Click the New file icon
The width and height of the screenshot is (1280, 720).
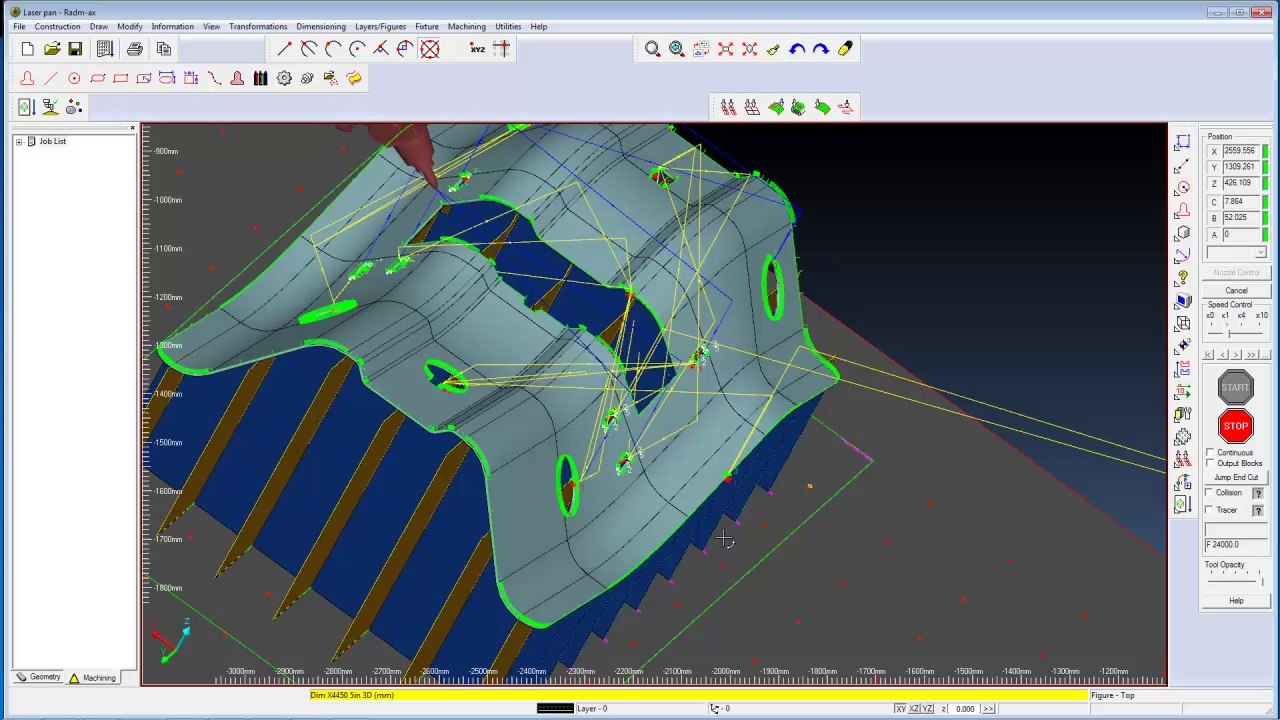coord(27,49)
